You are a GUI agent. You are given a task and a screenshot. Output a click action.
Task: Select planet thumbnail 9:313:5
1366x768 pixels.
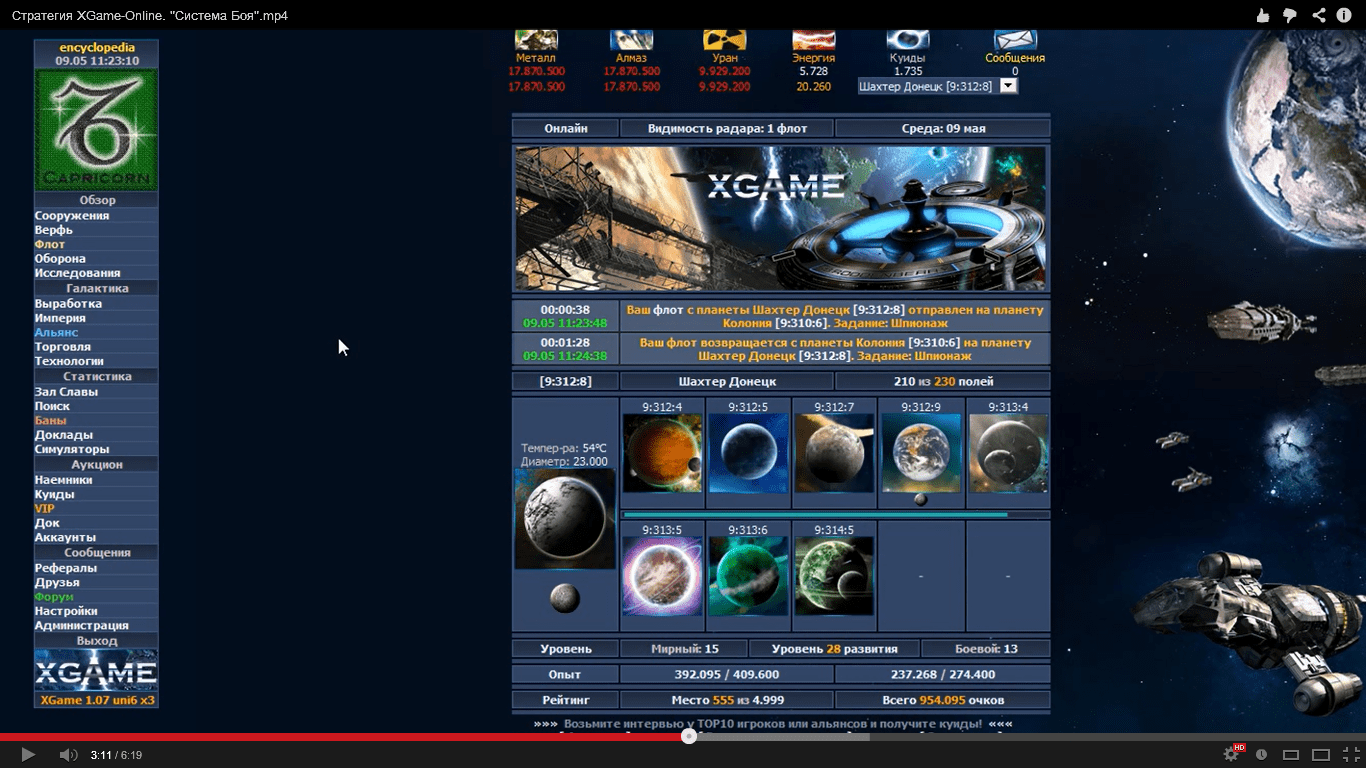tap(662, 575)
